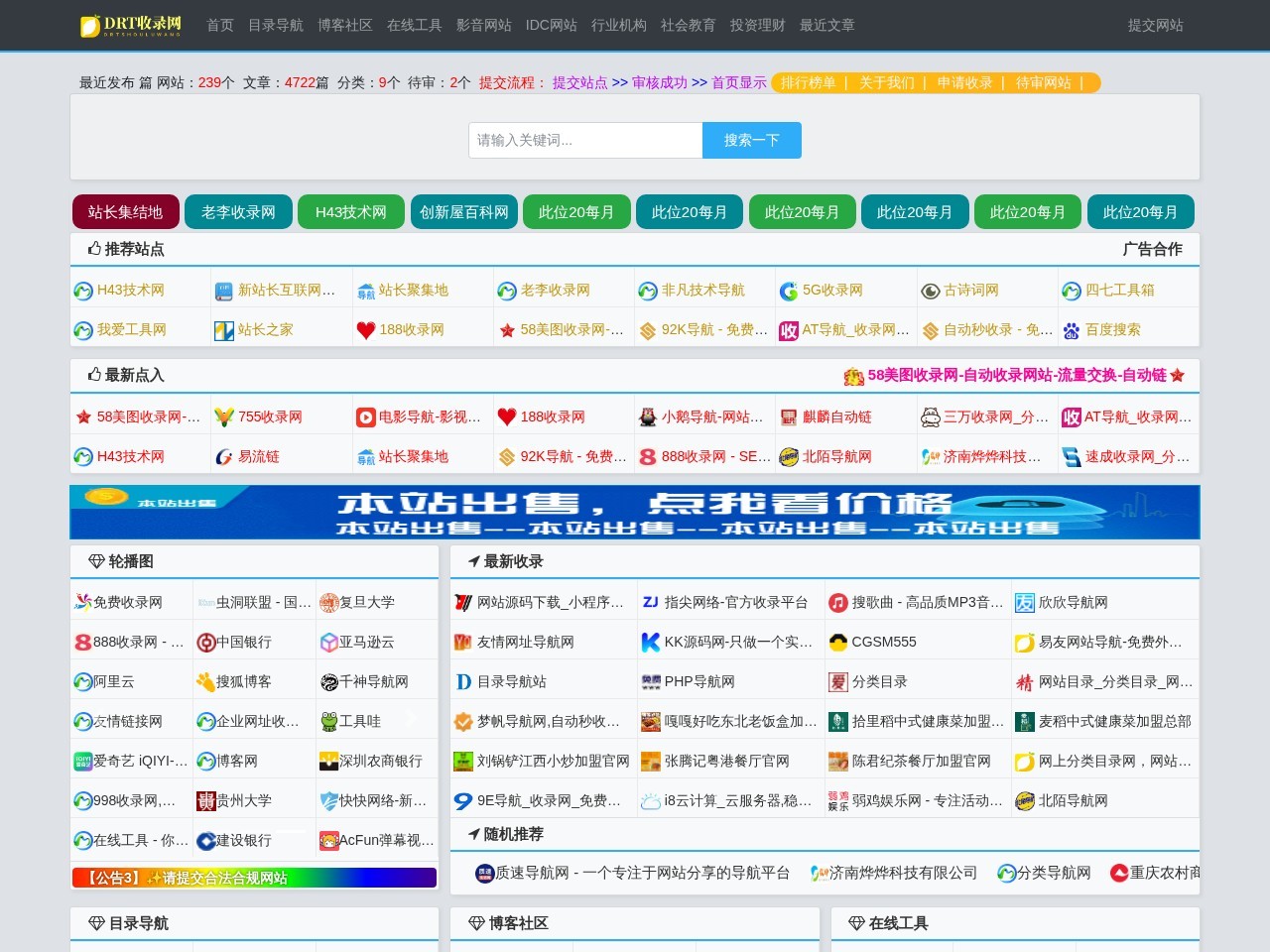Click the 易流链 G icon
The image size is (1270, 952).
[x=224, y=457]
